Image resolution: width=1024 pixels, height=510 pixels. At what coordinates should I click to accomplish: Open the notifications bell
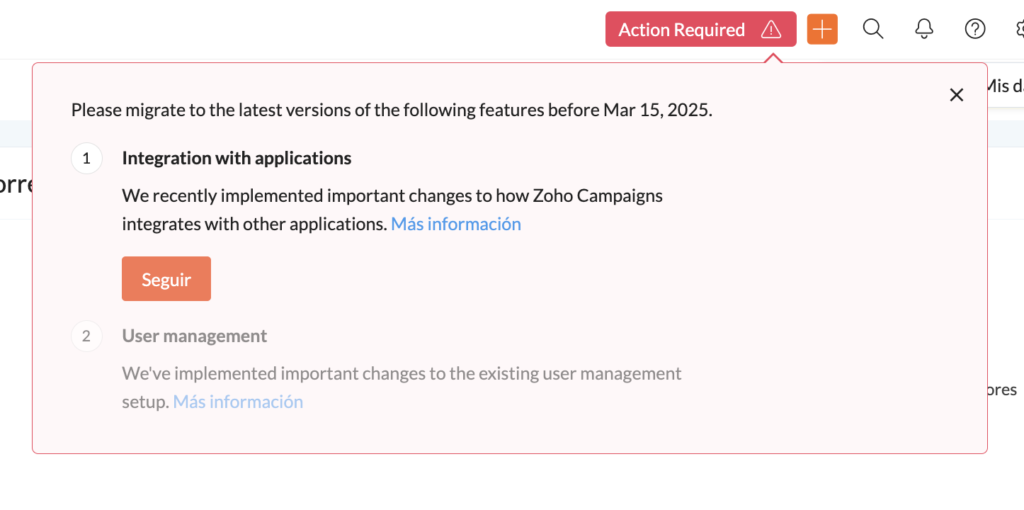(924, 29)
